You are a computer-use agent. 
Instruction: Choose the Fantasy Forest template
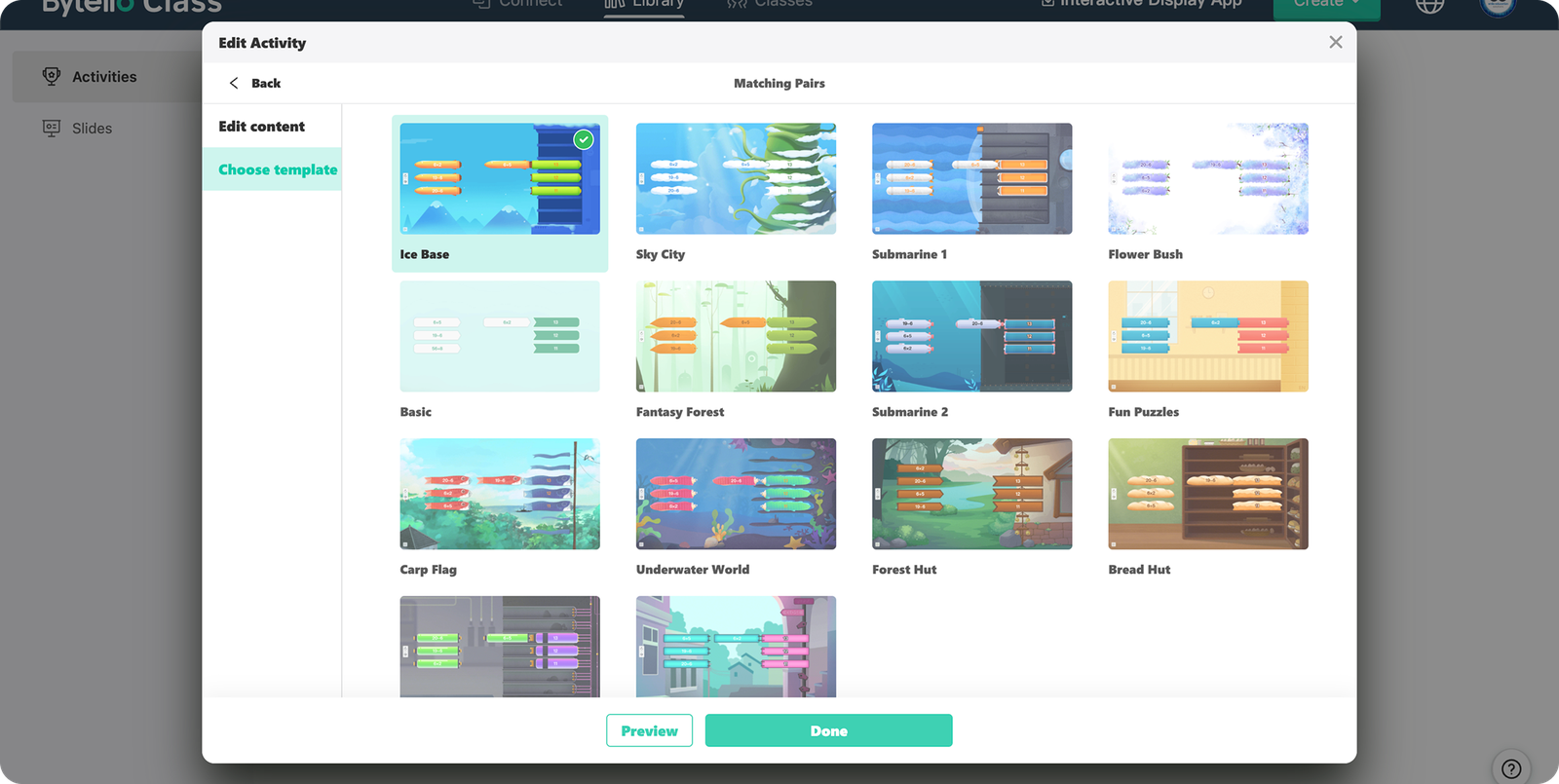pos(736,337)
